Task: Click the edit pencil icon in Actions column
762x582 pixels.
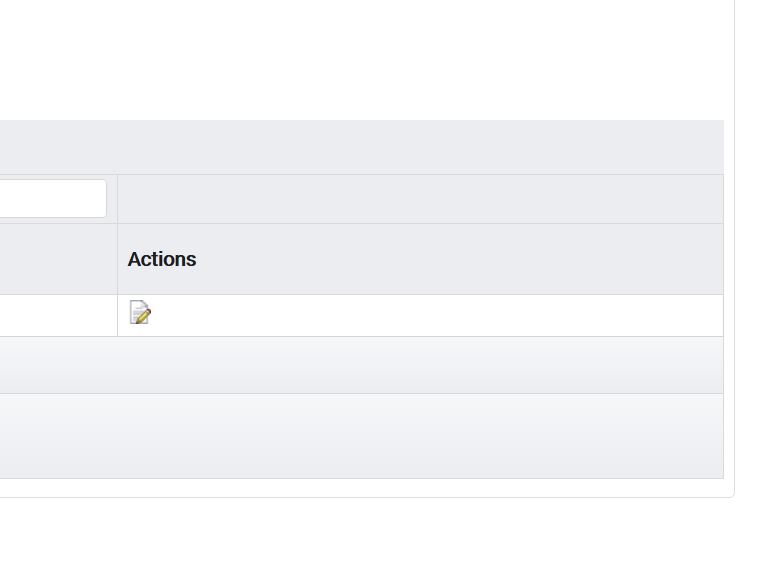Action: click(140, 312)
